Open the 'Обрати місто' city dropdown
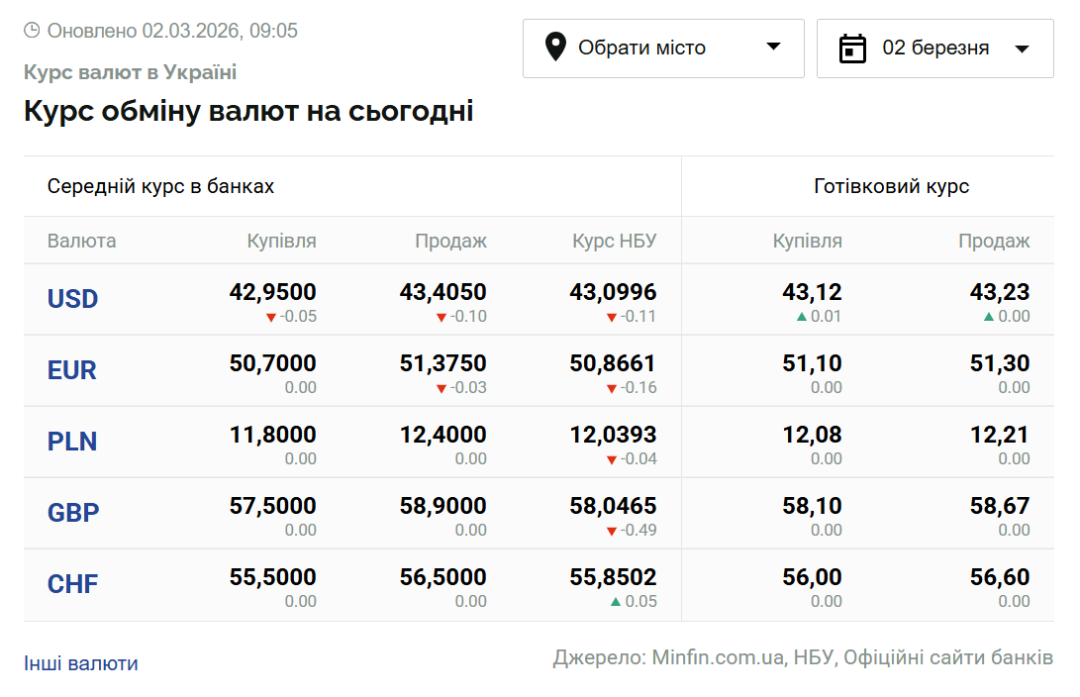1080x697 pixels. pyautogui.click(x=663, y=48)
